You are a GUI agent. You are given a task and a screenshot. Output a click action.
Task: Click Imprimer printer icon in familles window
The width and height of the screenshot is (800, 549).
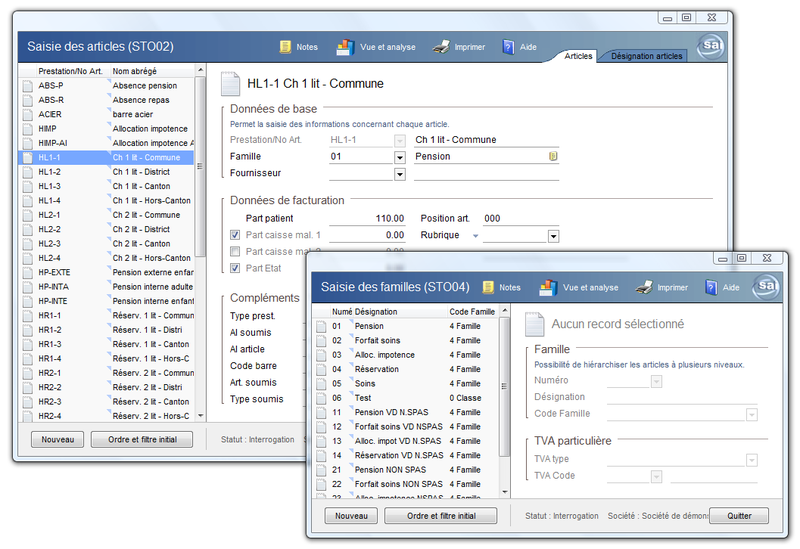(645, 287)
